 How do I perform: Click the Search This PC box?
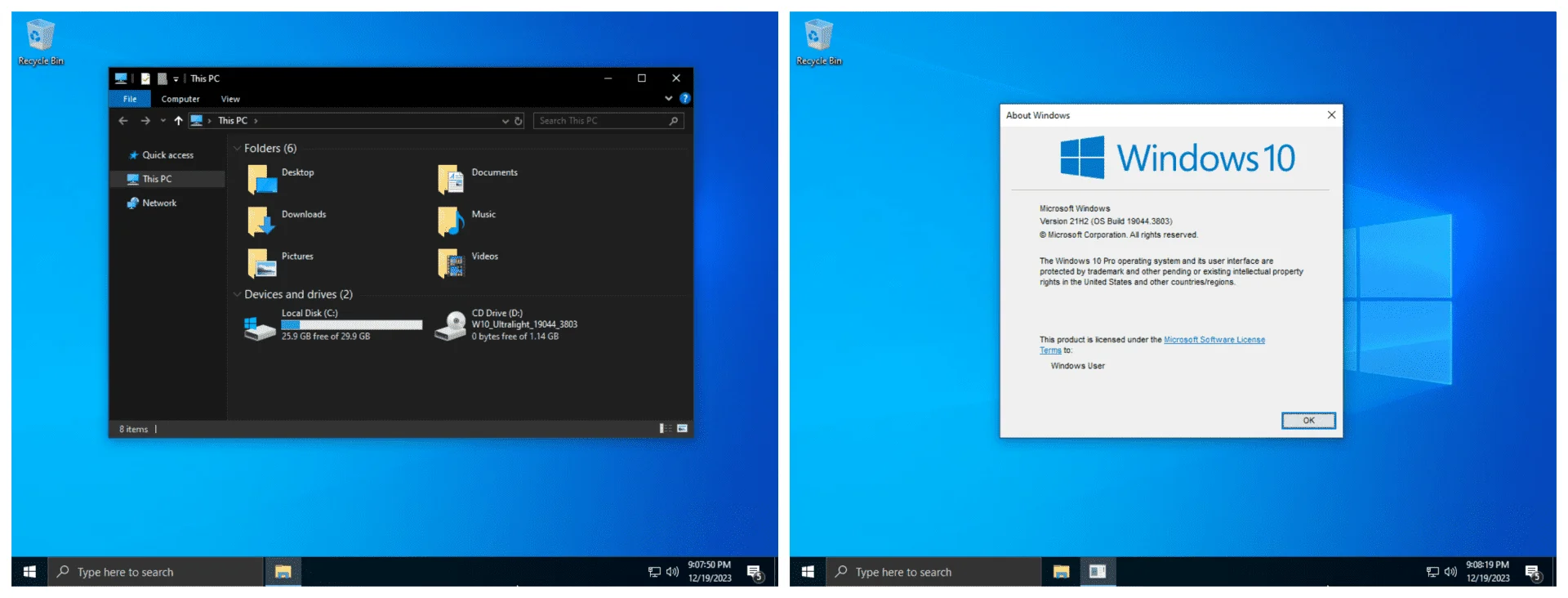tap(608, 121)
